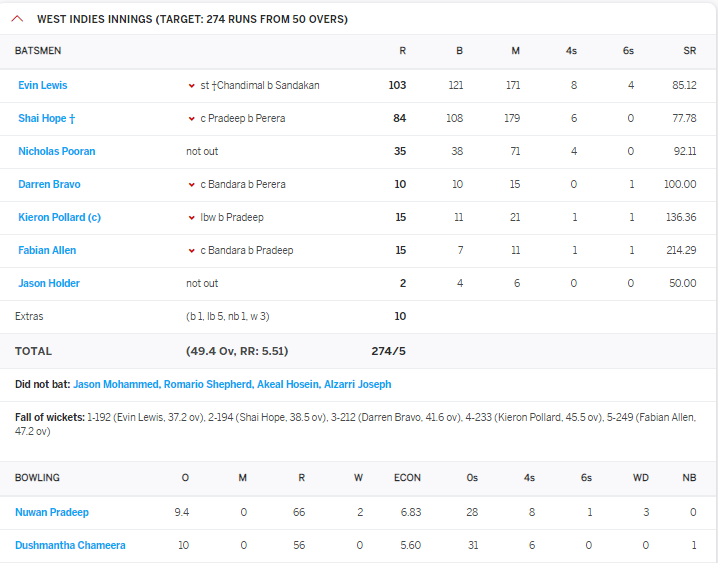The height and width of the screenshot is (563, 718).
Task: Open Nicholas Pooran player profile
Action: 56,152
